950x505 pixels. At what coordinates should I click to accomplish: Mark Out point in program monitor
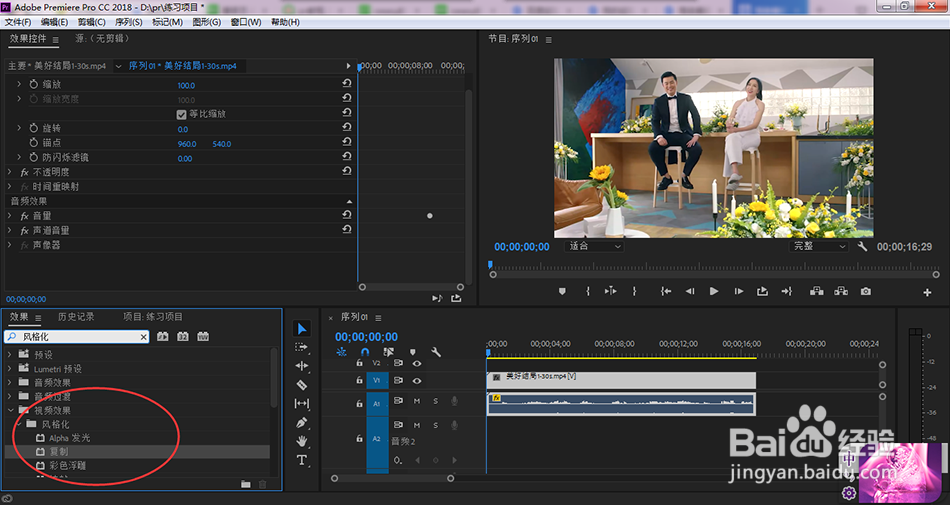634,291
